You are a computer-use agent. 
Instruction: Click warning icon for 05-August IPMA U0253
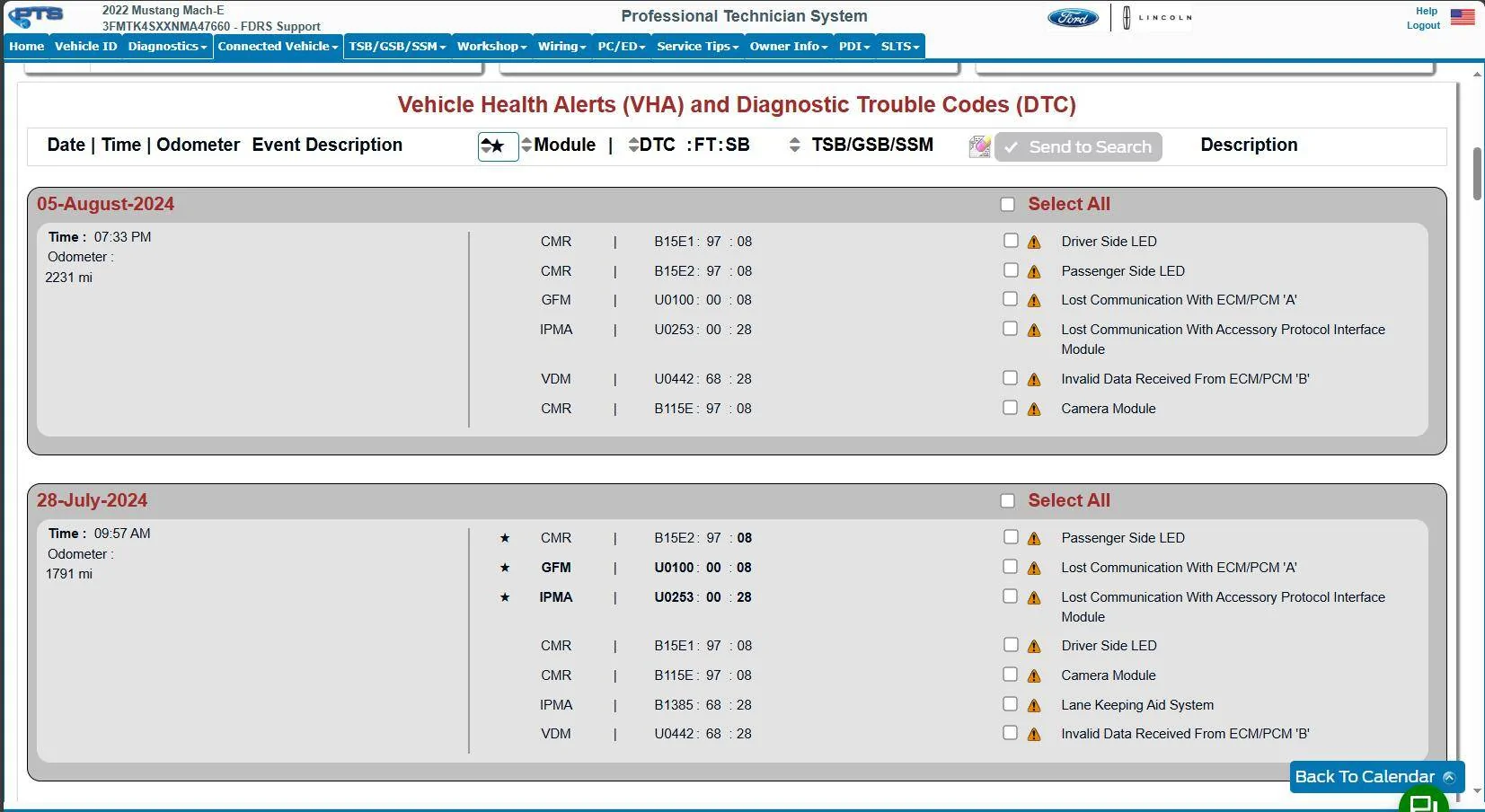coord(1034,331)
